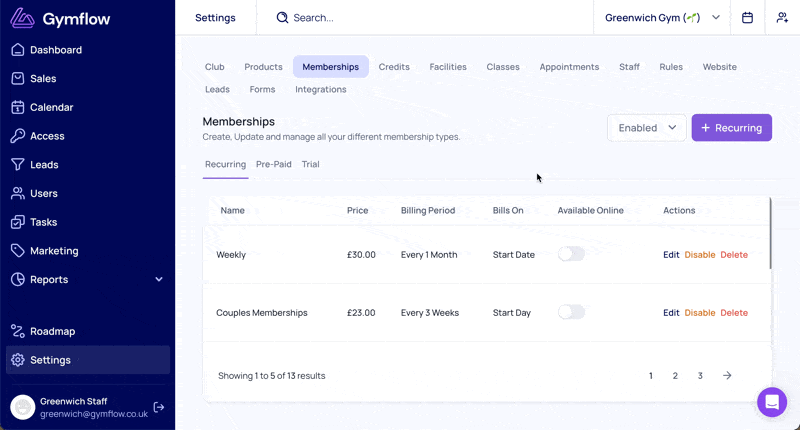Image resolution: width=800 pixels, height=430 pixels.
Task: Delete the Weekly membership
Action: click(733, 255)
